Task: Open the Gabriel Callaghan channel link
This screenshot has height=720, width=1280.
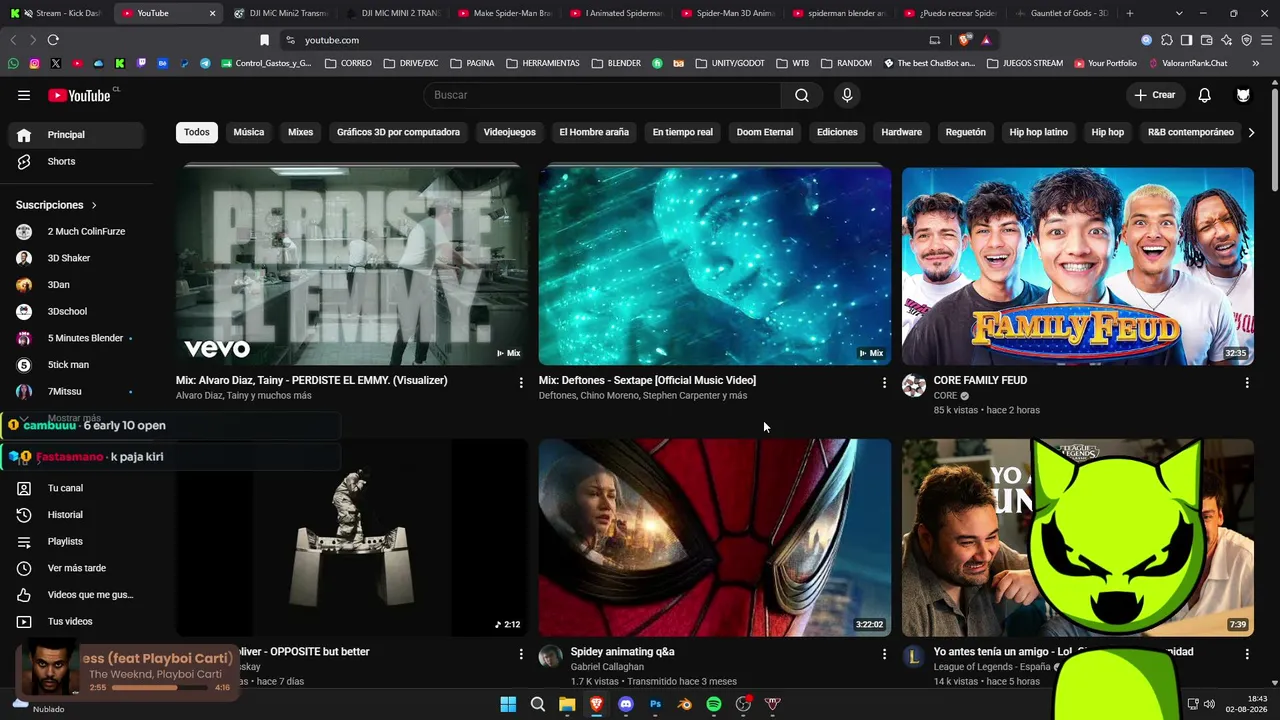Action: pyautogui.click(x=607, y=667)
